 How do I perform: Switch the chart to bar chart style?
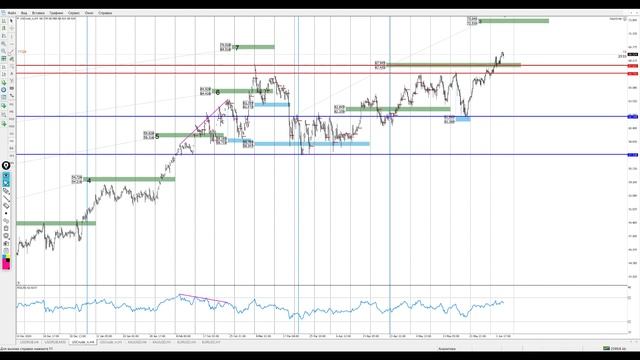(4, 20)
